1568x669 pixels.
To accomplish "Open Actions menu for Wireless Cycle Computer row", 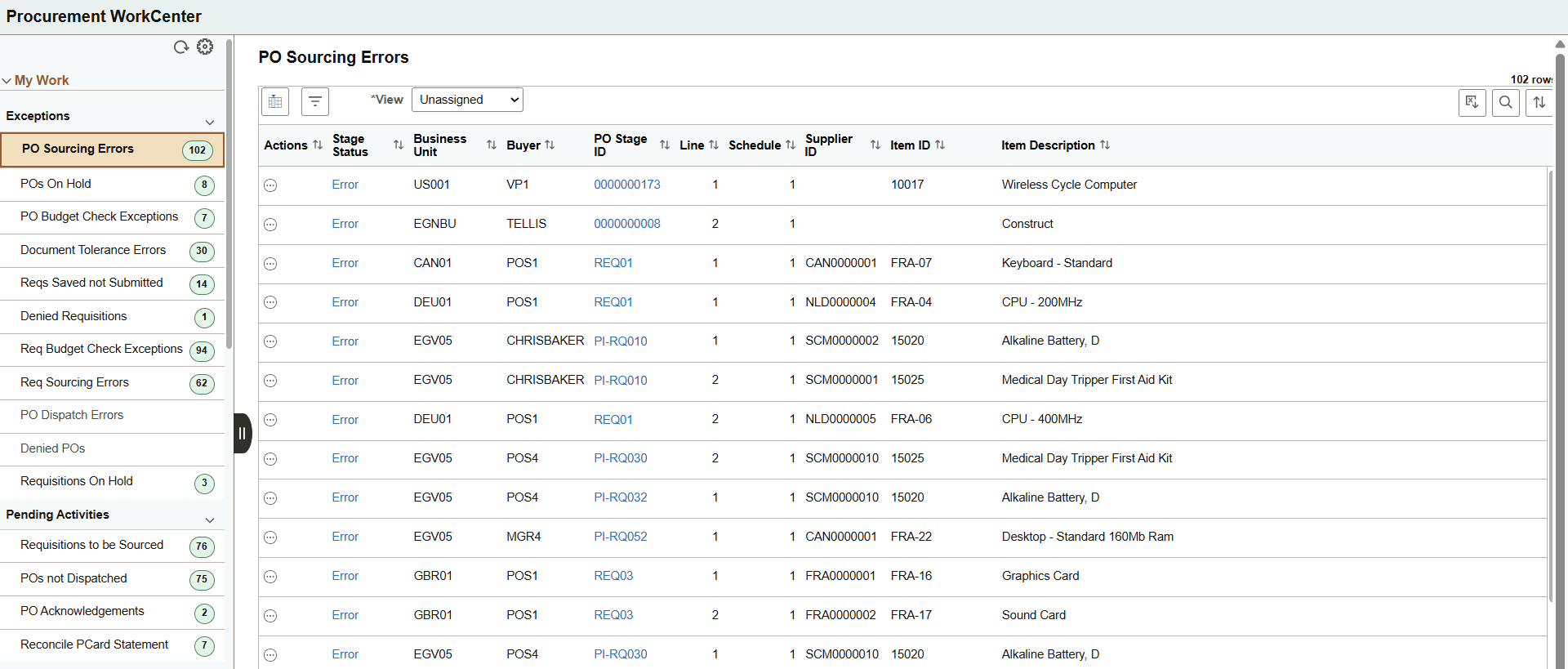I will (270, 185).
